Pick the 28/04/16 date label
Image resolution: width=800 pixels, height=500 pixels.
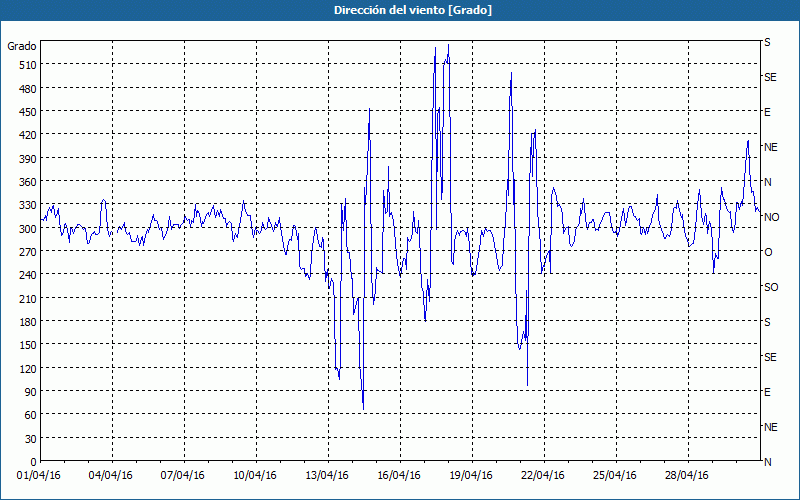click(x=687, y=476)
